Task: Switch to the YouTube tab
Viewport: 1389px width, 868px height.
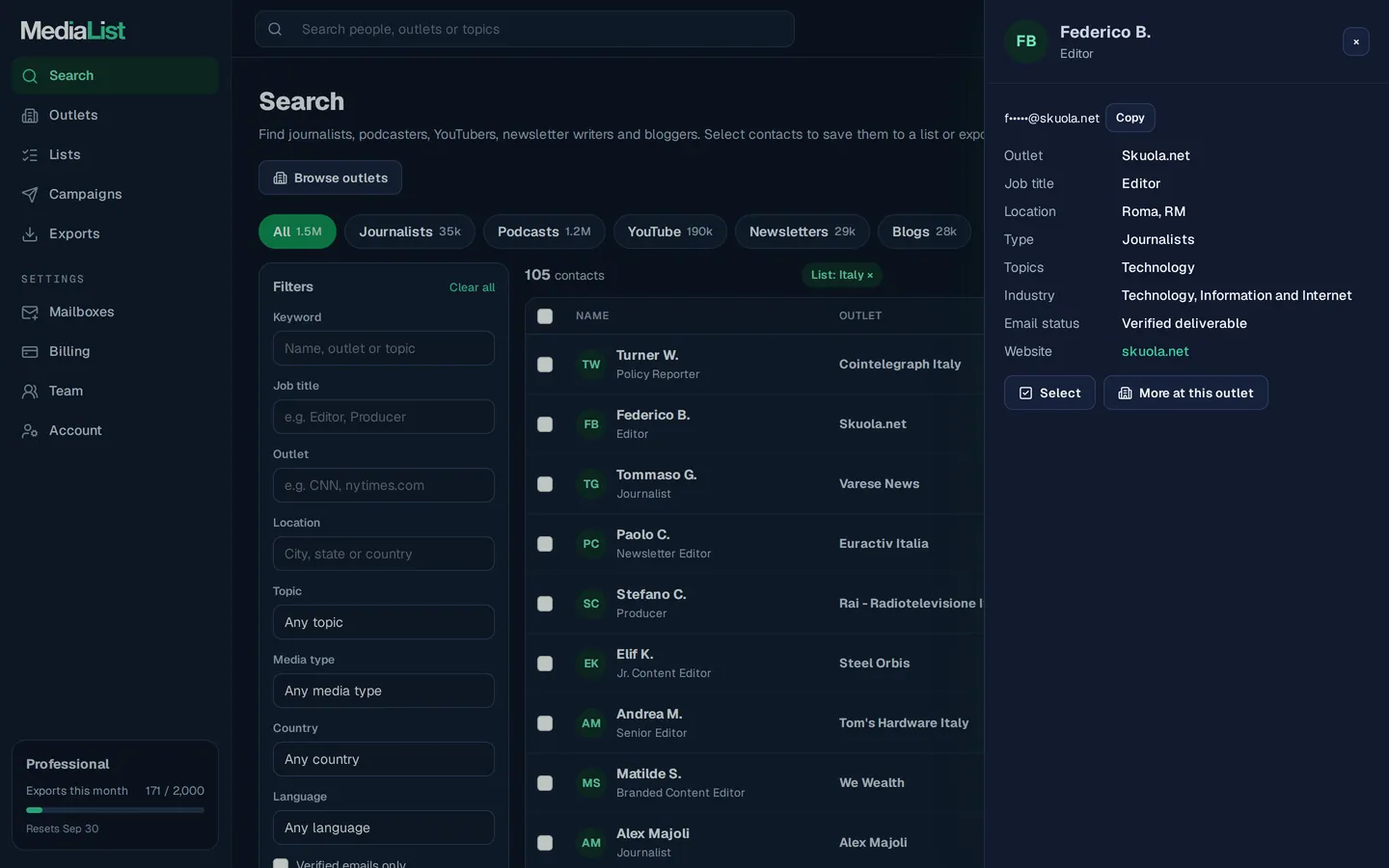Action: (670, 231)
